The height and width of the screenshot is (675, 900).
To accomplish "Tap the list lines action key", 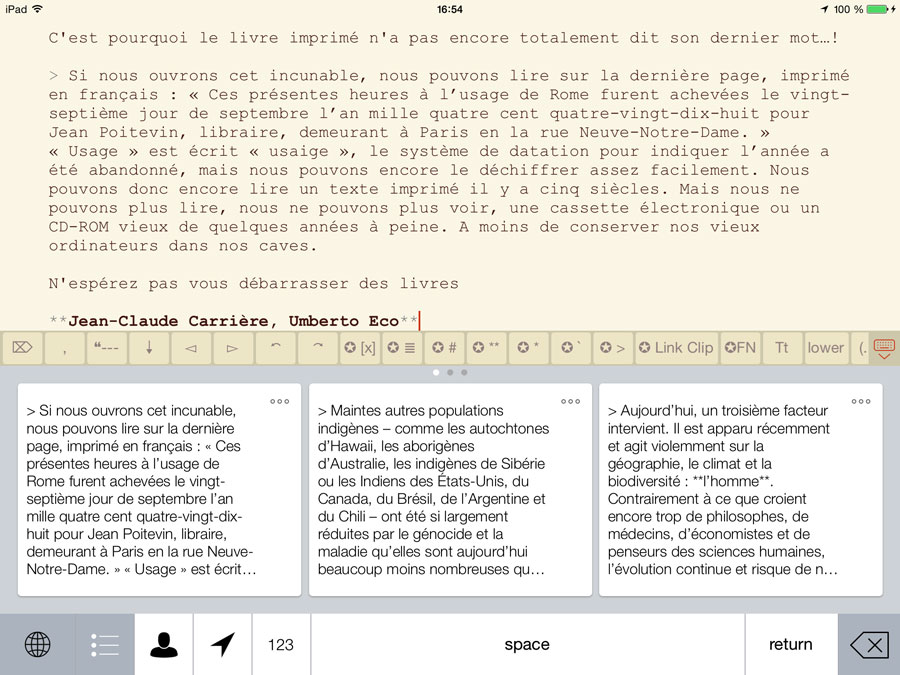I will tap(401, 348).
